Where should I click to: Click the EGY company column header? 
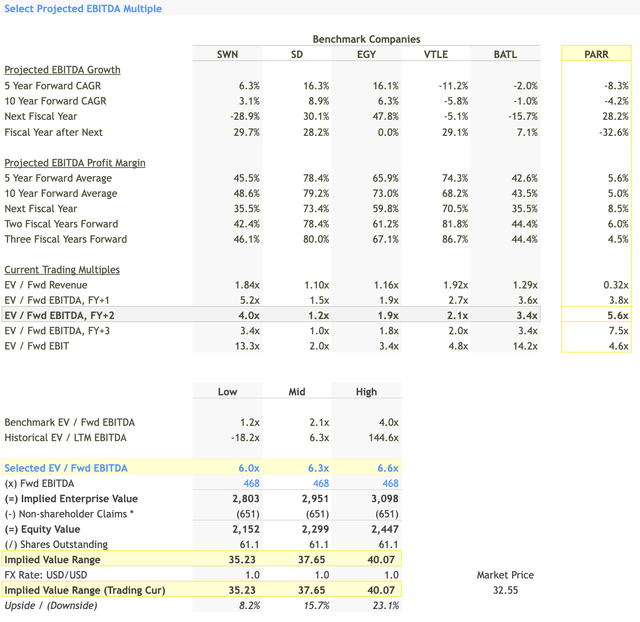pos(366,54)
